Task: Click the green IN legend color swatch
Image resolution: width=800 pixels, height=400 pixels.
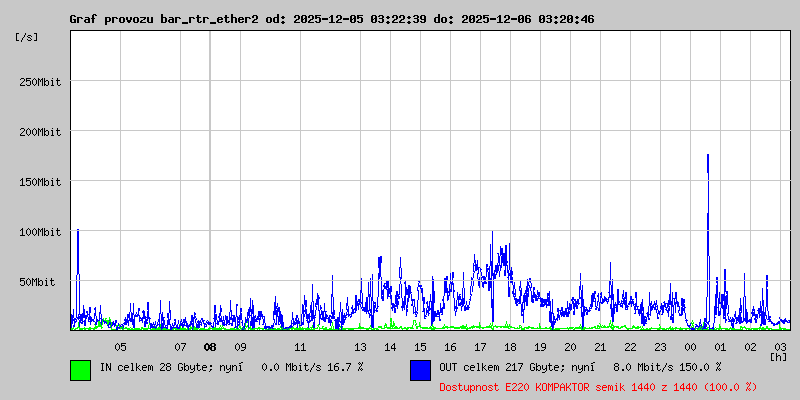Action: [x=80, y=369]
